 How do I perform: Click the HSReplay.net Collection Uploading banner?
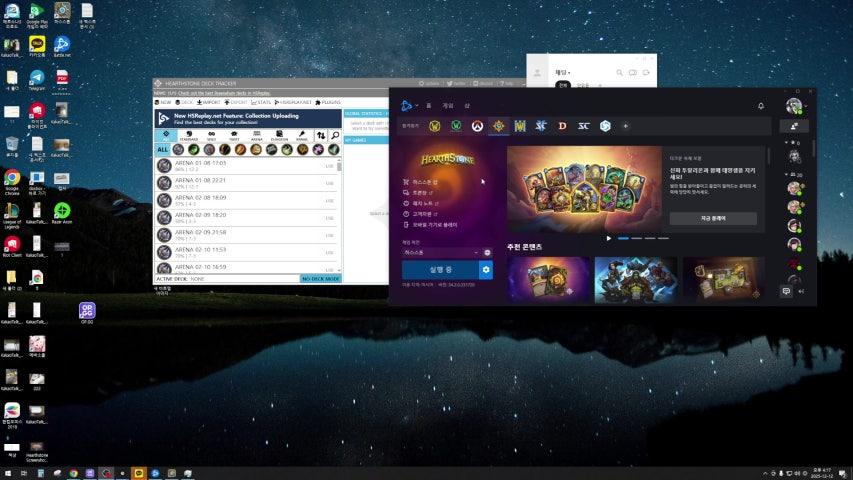click(x=248, y=119)
